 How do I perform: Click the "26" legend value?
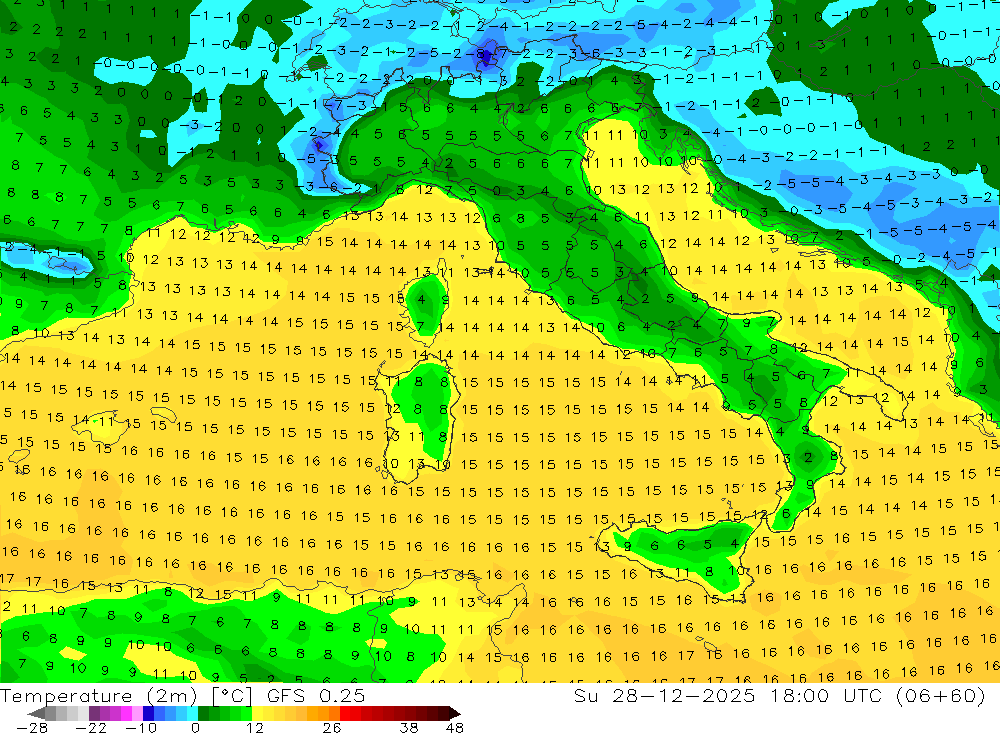pyautogui.click(x=332, y=728)
